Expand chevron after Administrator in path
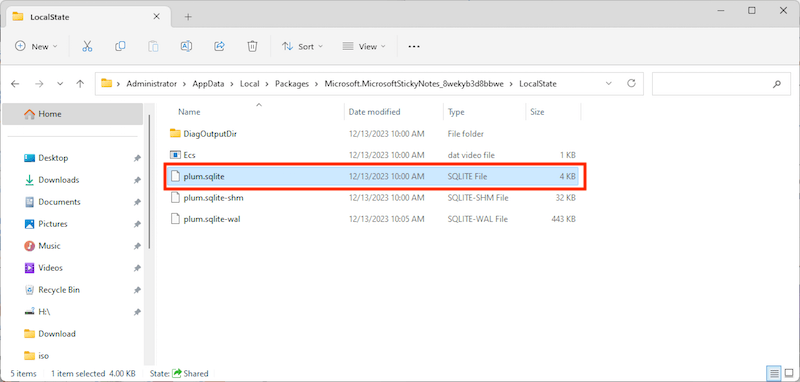This screenshot has height=382, width=800. tap(184, 84)
